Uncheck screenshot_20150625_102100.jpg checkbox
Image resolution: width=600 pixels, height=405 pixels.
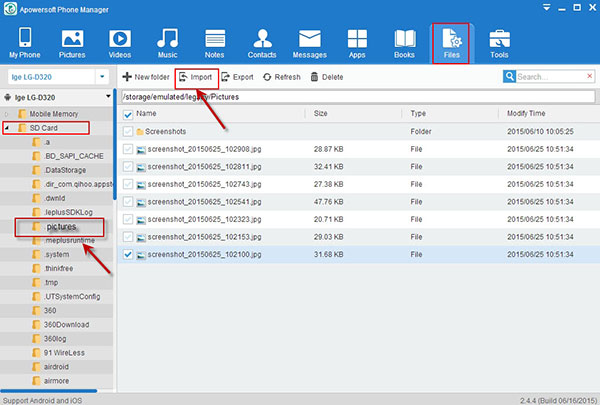point(128,255)
